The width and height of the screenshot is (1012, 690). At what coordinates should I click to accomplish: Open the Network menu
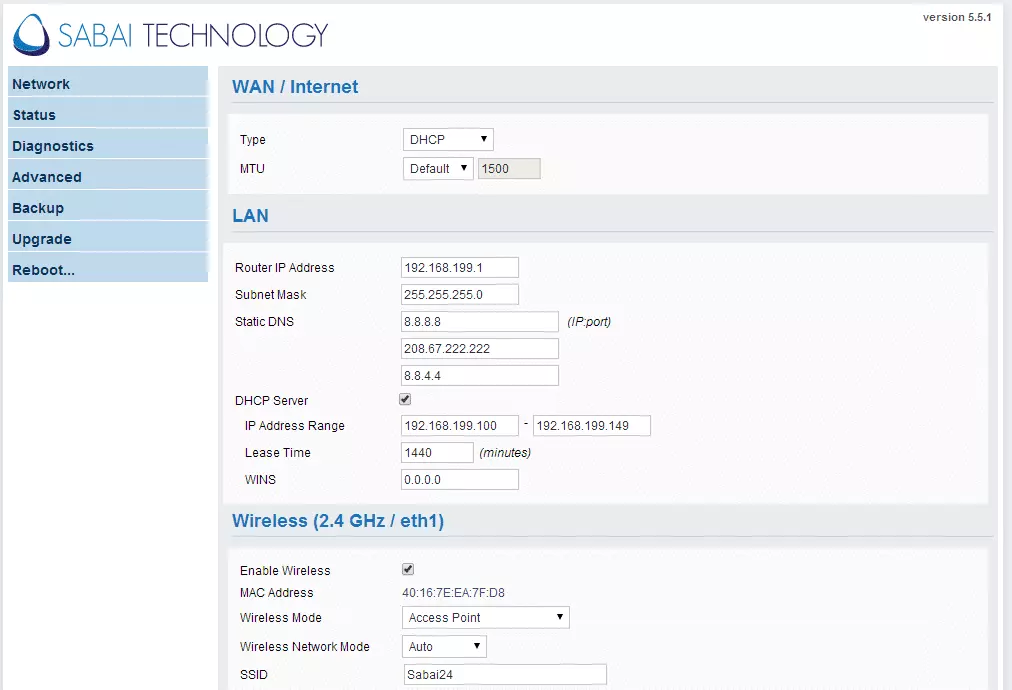tap(41, 84)
